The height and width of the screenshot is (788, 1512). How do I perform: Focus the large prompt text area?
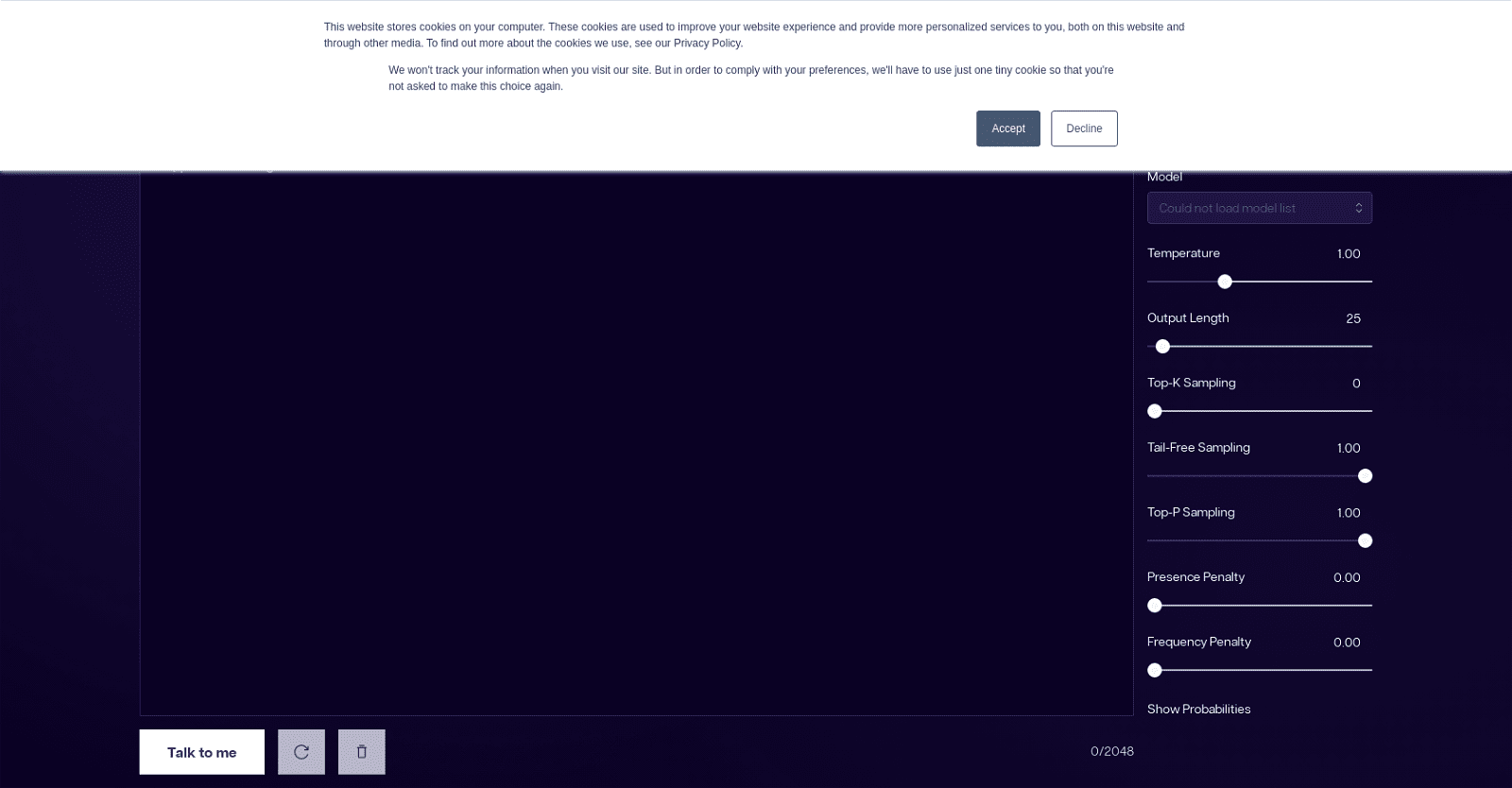pos(636,444)
